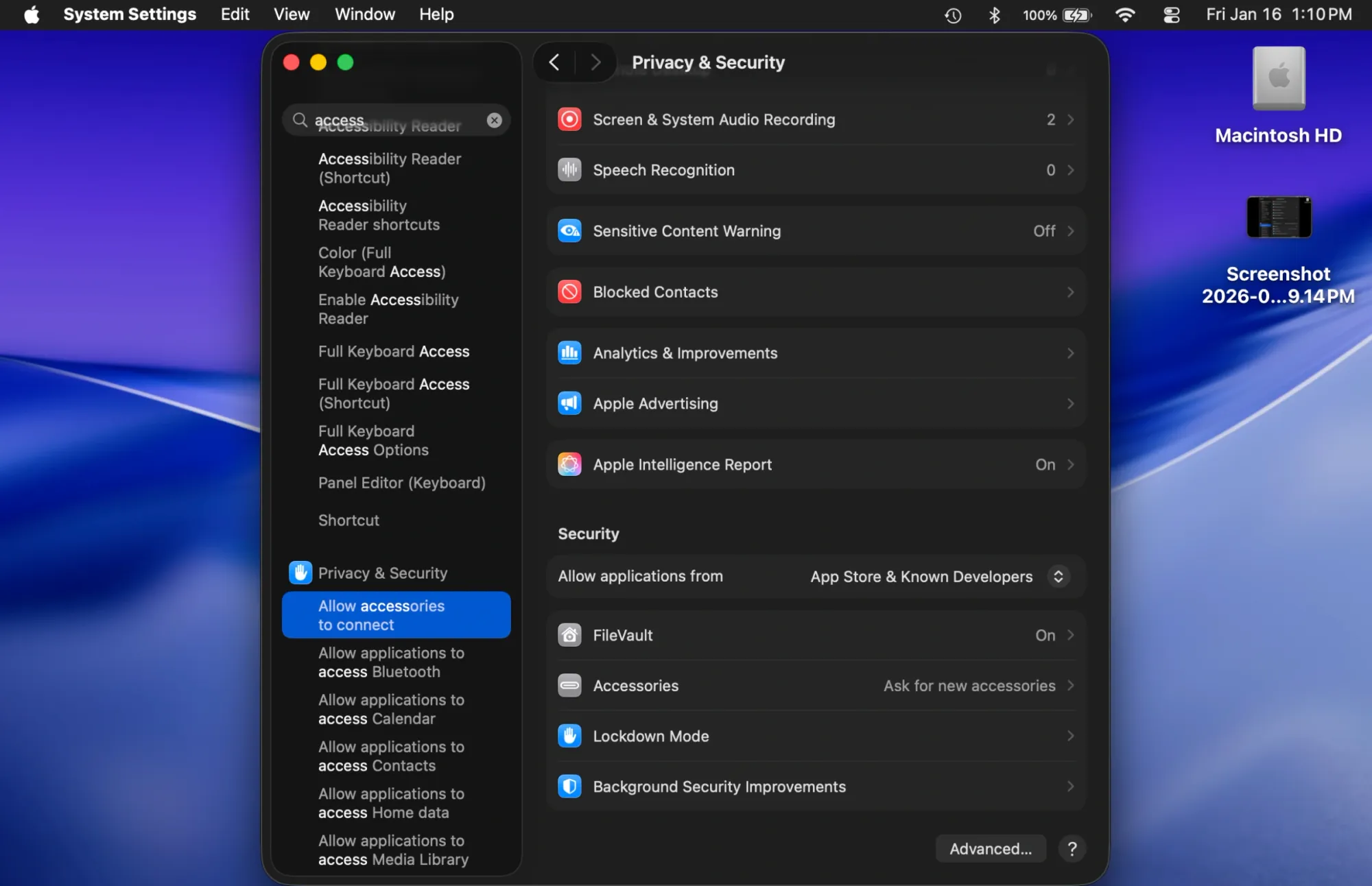Click the Privacy & Security hand icon in sidebar
The width and height of the screenshot is (1372, 886).
pyautogui.click(x=300, y=573)
